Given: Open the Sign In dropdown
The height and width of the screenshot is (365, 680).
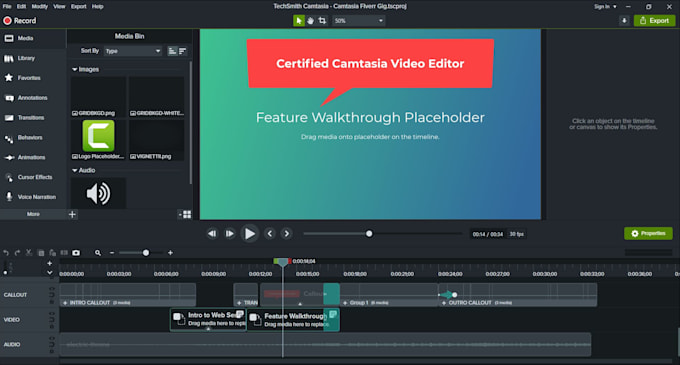Looking at the screenshot, I should point(605,7).
